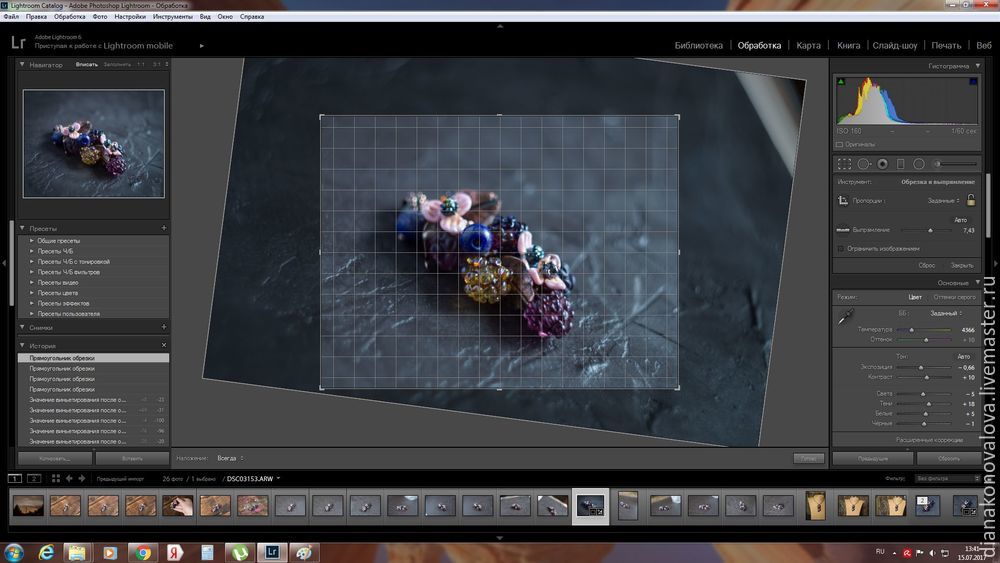Select the Crop Overlay tool icon
This screenshot has width=1000, height=563.
[845, 163]
